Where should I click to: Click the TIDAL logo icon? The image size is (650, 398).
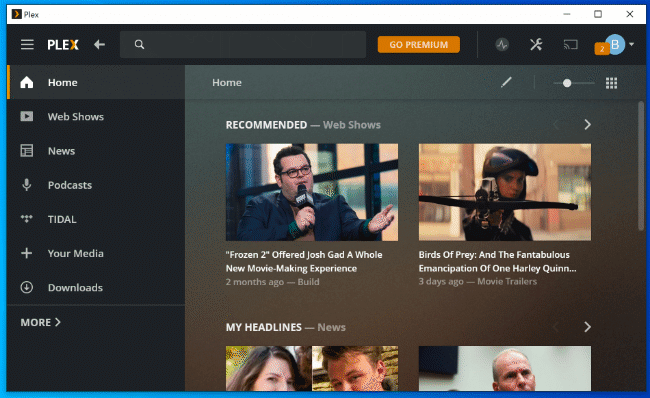click(x=27, y=218)
